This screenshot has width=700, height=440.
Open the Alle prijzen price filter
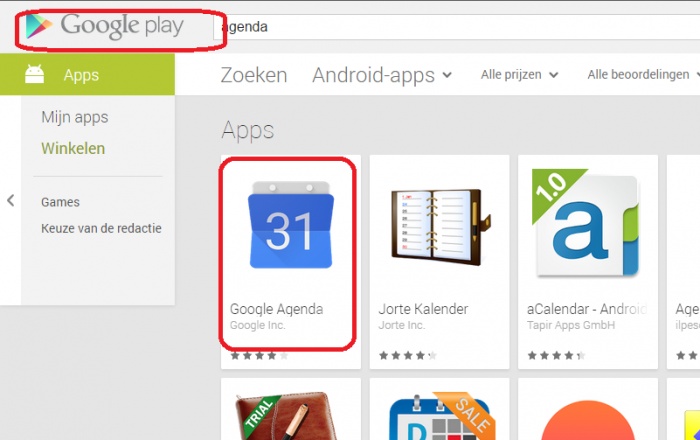coord(519,75)
